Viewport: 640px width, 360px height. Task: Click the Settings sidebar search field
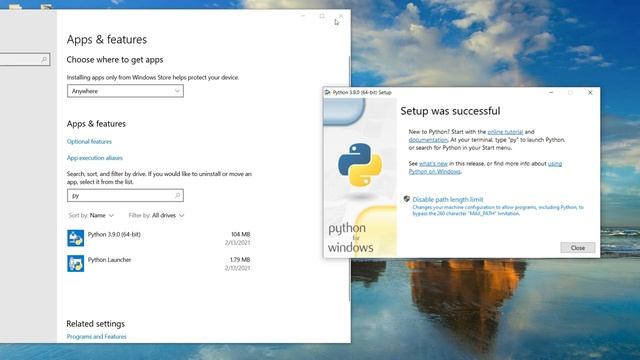[24, 60]
